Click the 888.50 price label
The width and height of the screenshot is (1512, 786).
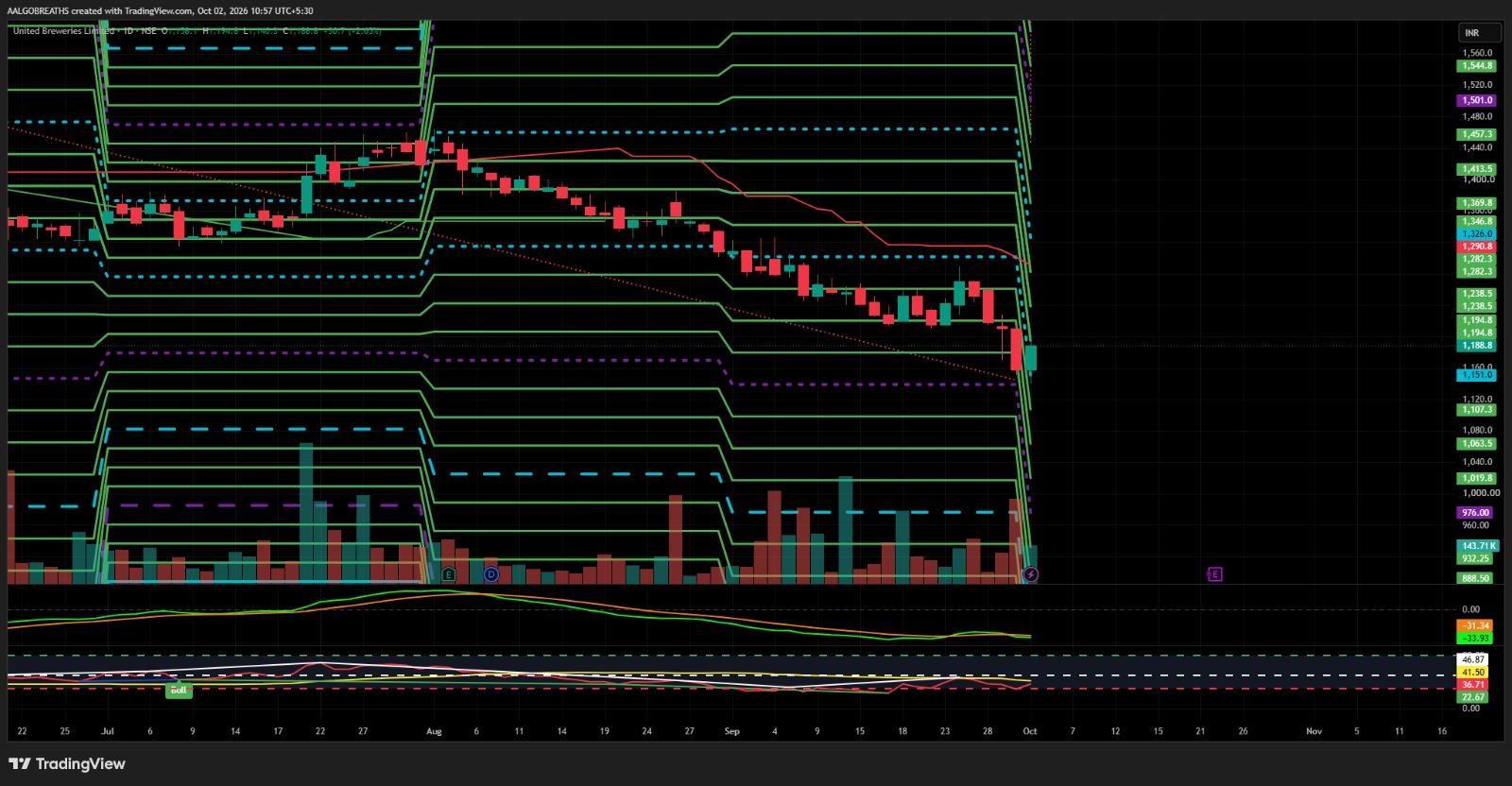click(x=1476, y=578)
